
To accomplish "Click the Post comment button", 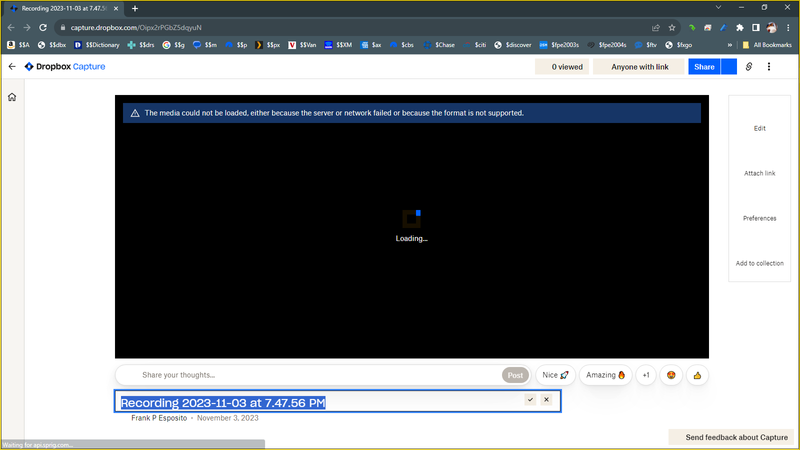I will [515, 375].
